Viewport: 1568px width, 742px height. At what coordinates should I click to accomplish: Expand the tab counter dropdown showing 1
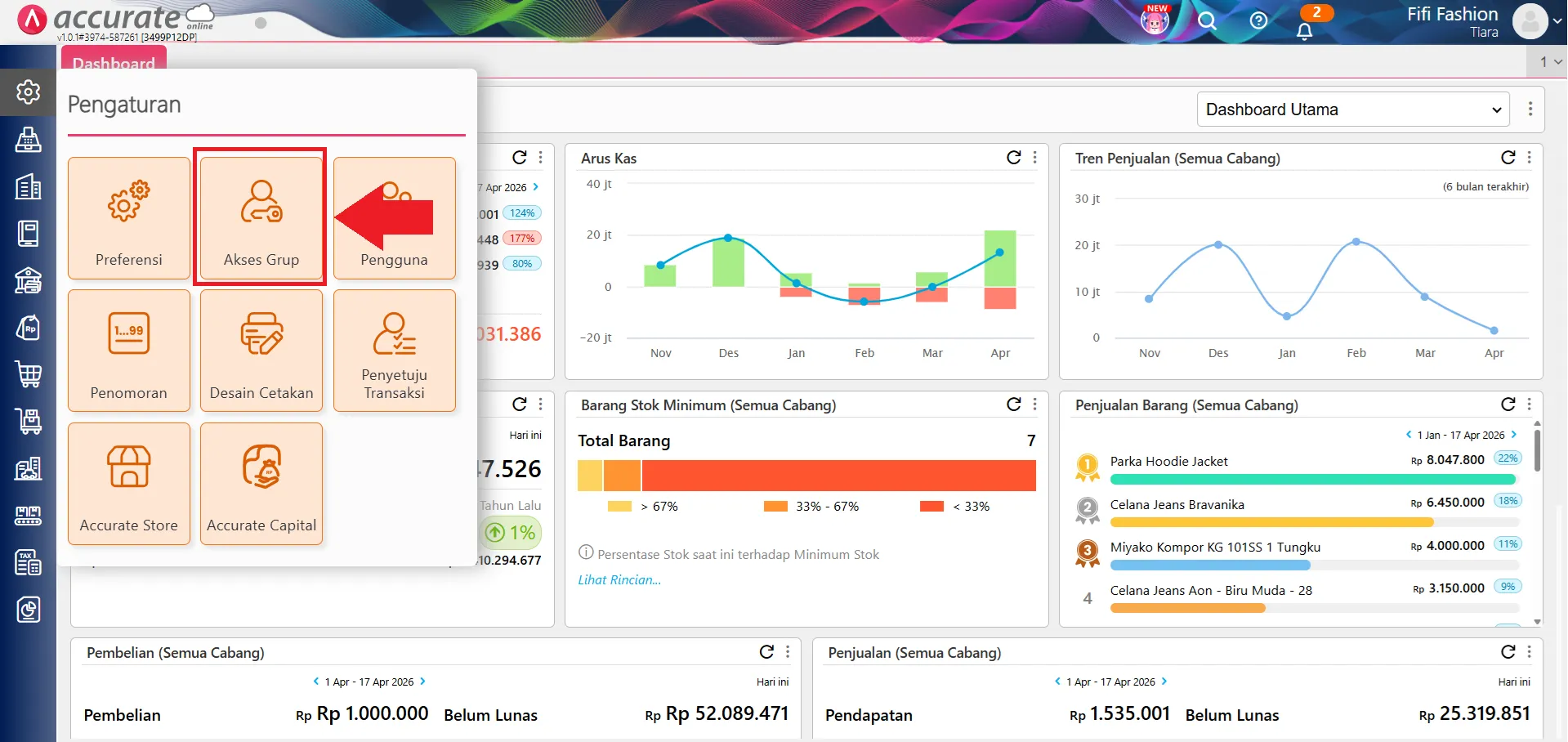pos(1549,61)
